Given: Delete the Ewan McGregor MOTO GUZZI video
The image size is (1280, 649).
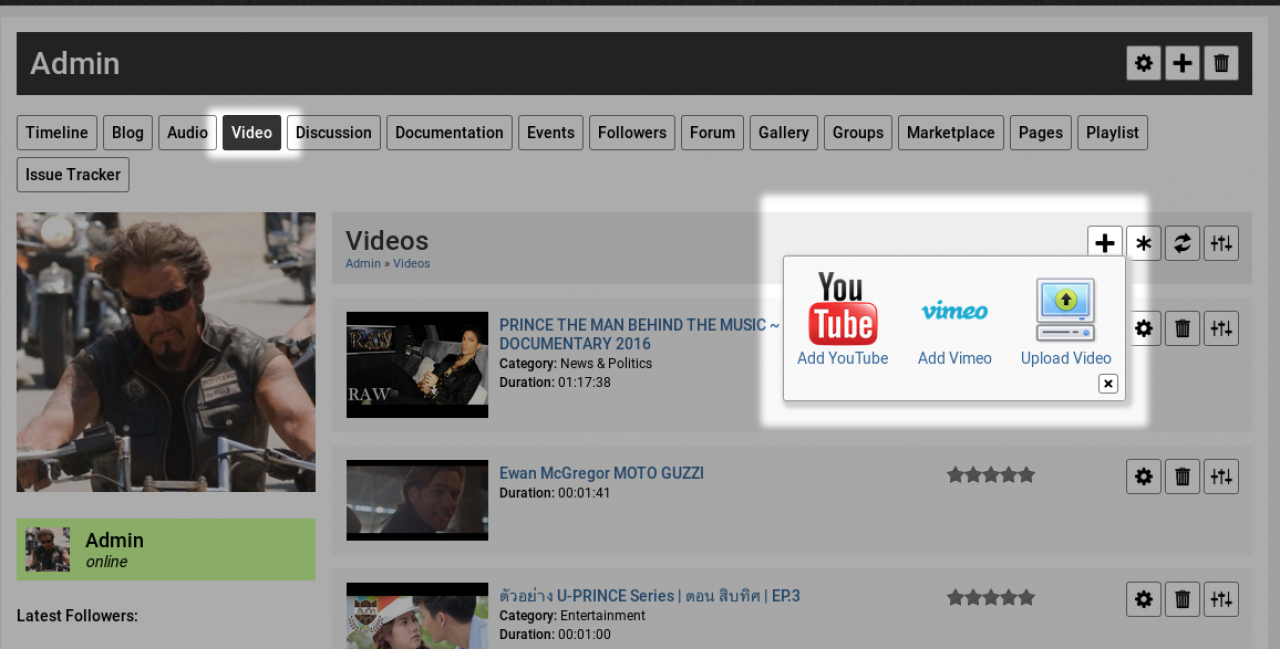Looking at the screenshot, I should tap(1182, 476).
